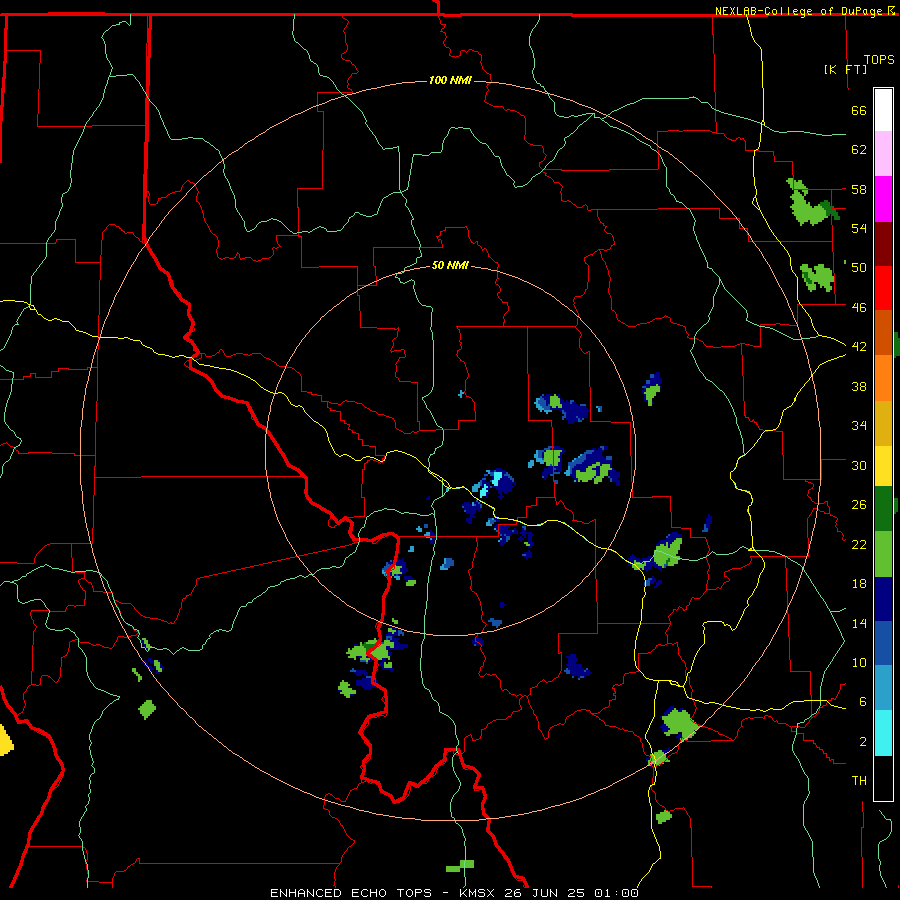Click legend value "18"
The image size is (900, 900).
click(x=859, y=584)
